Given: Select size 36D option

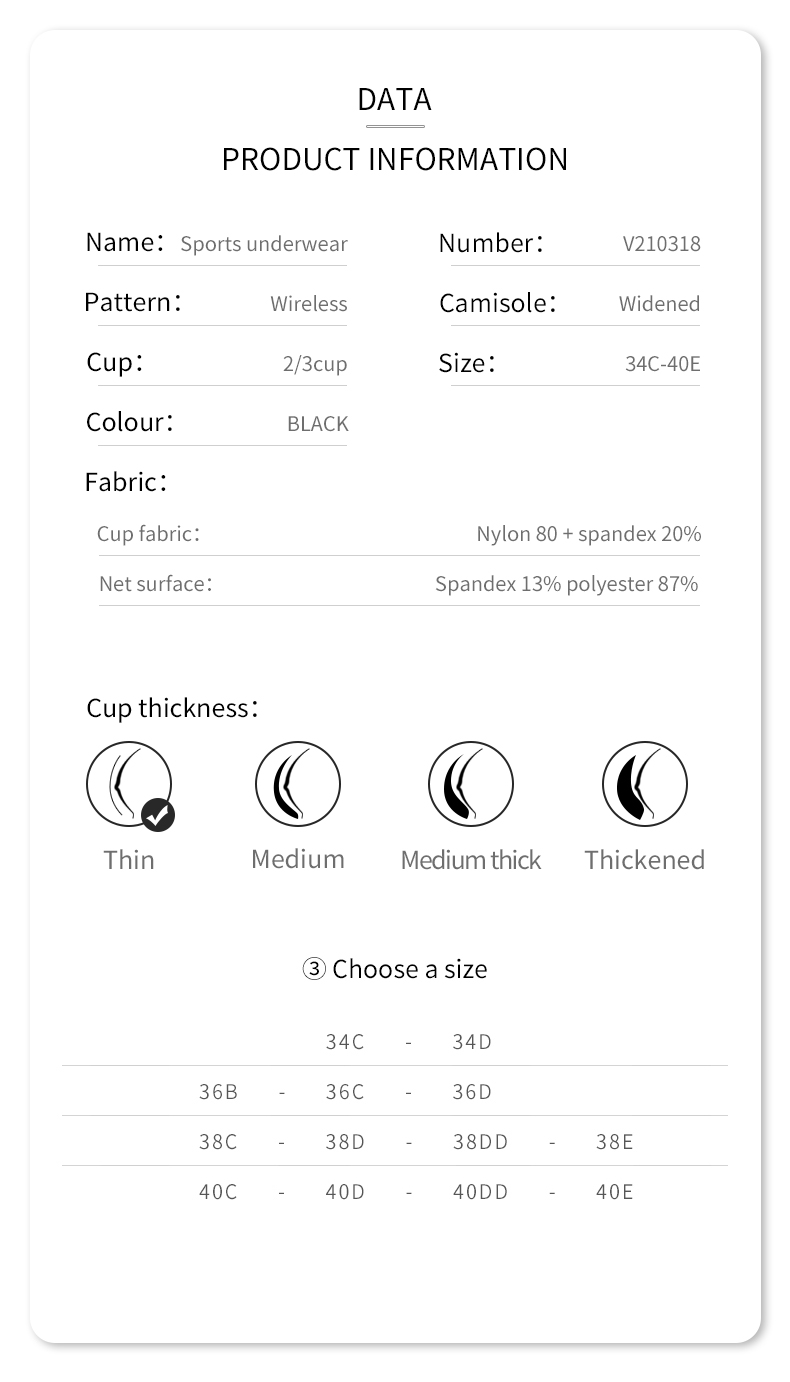Looking at the screenshot, I should [x=472, y=1092].
